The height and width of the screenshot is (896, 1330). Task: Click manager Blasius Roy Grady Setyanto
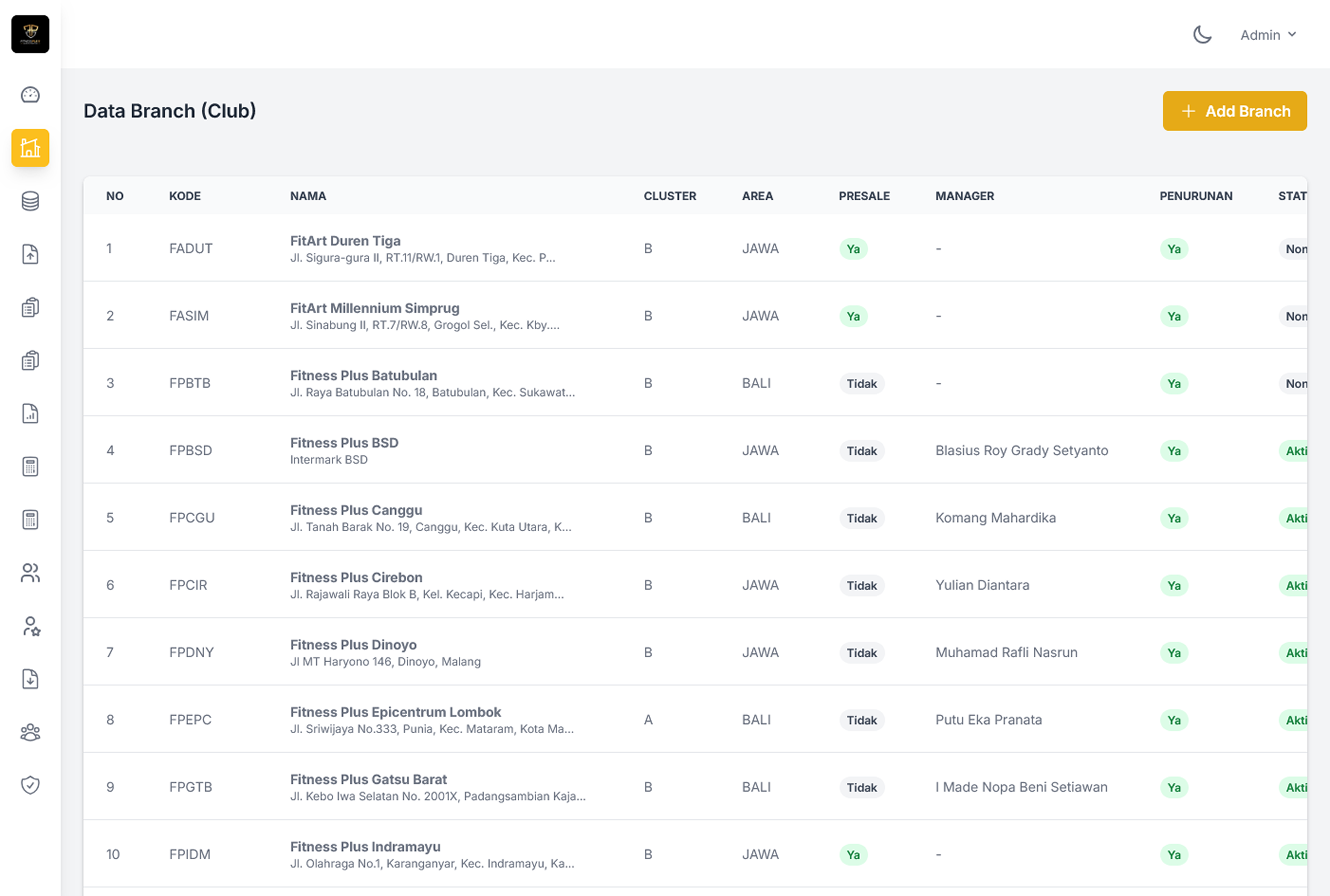(x=1022, y=451)
